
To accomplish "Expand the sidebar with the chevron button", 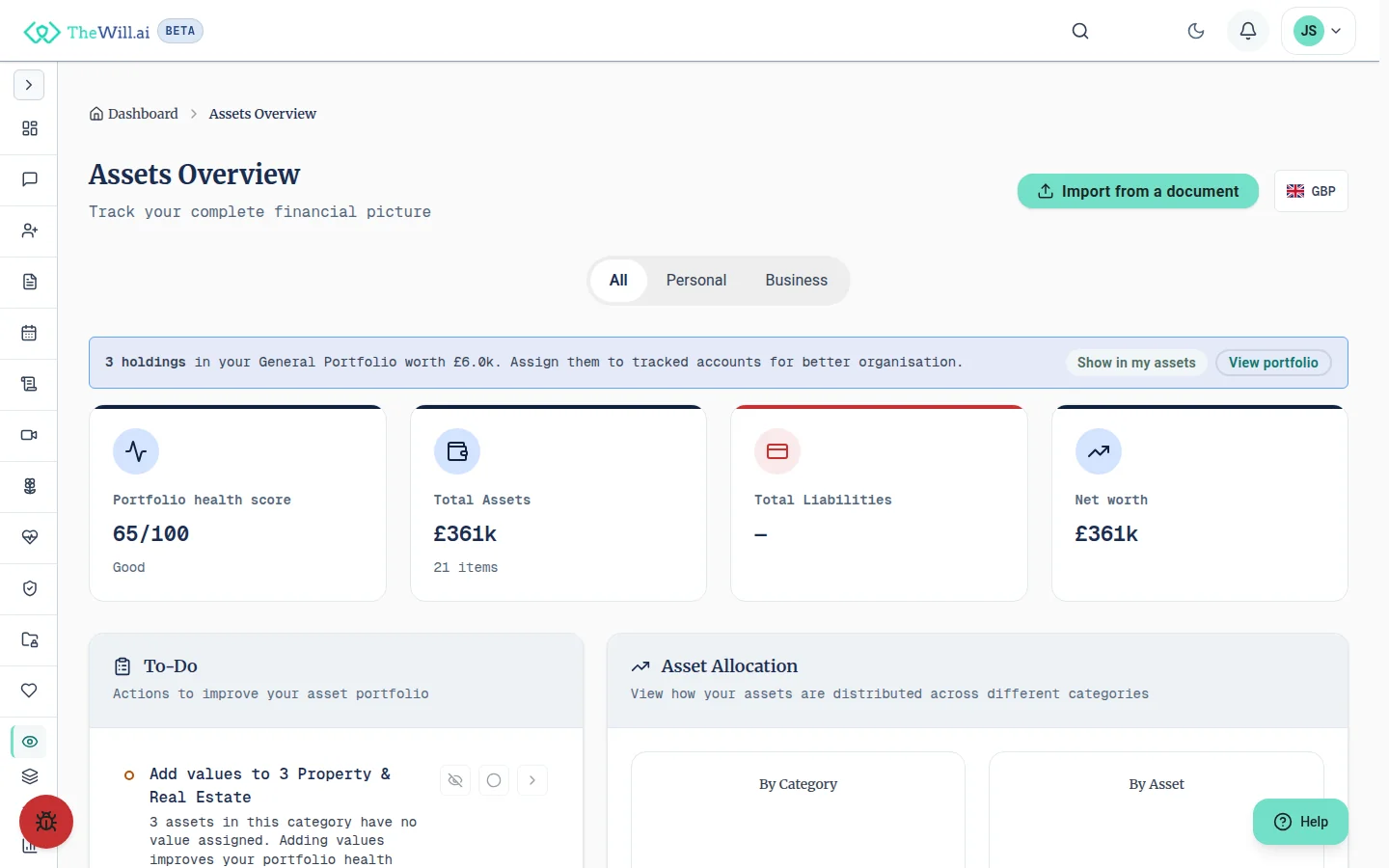I will tap(29, 85).
